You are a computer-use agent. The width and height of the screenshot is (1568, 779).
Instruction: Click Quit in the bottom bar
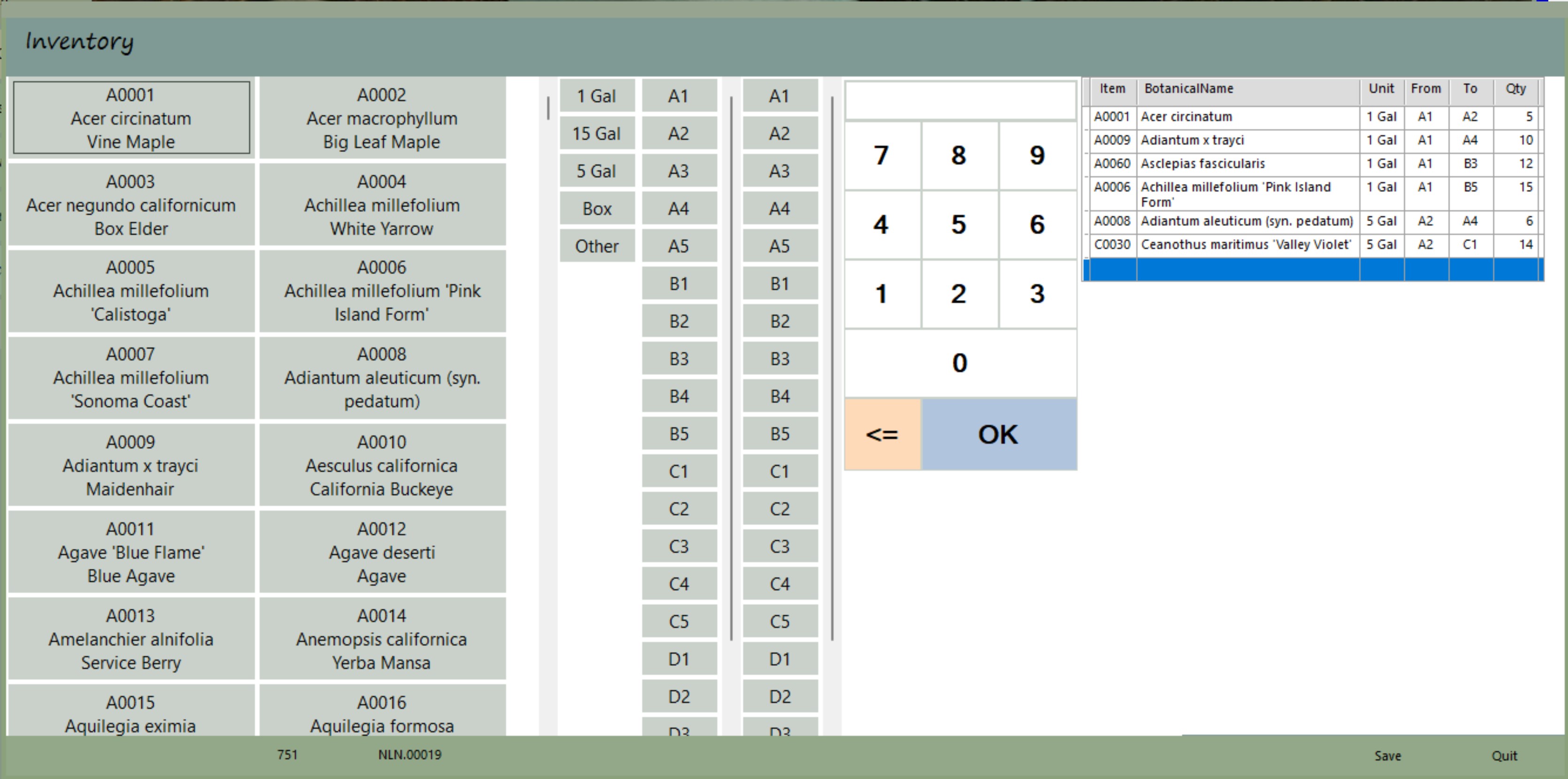(1504, 755)
